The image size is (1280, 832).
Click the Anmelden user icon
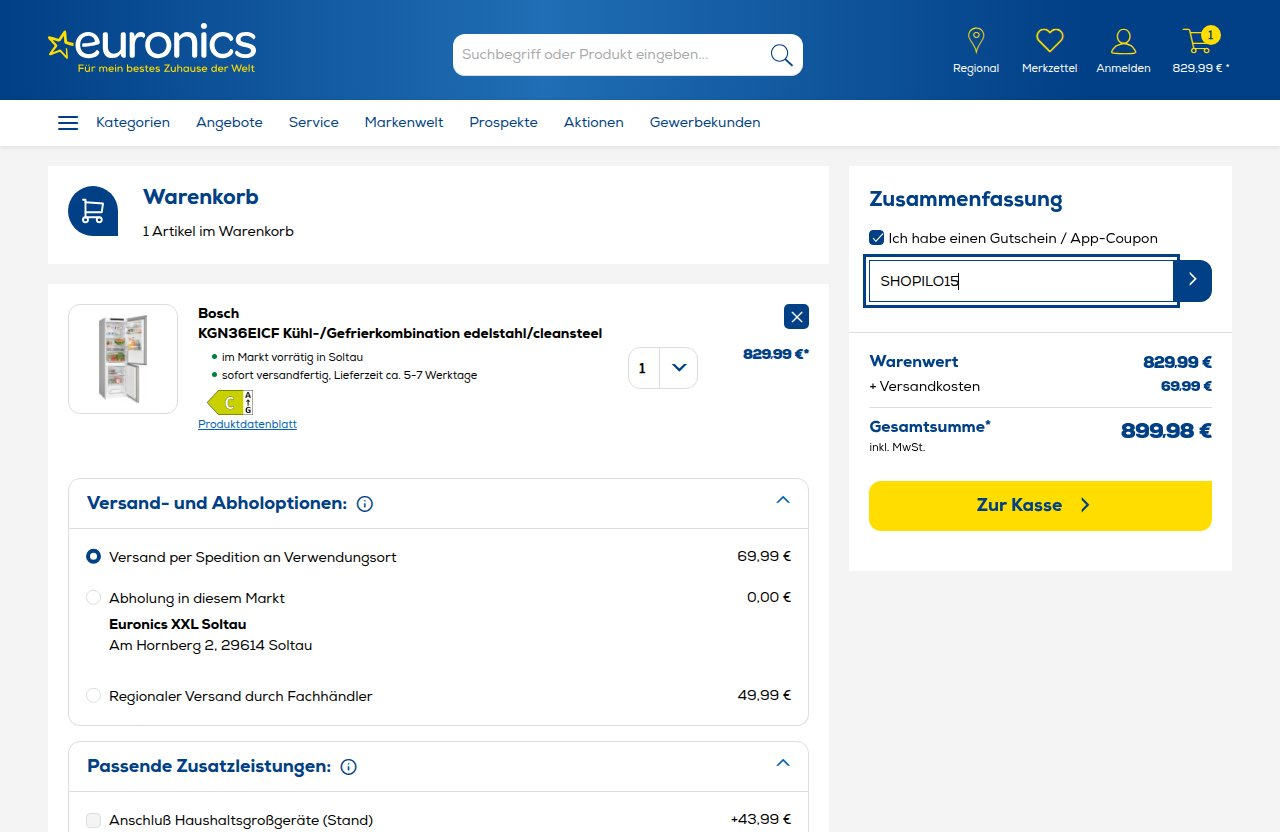pyautogui.click(x=1123, y=41)
